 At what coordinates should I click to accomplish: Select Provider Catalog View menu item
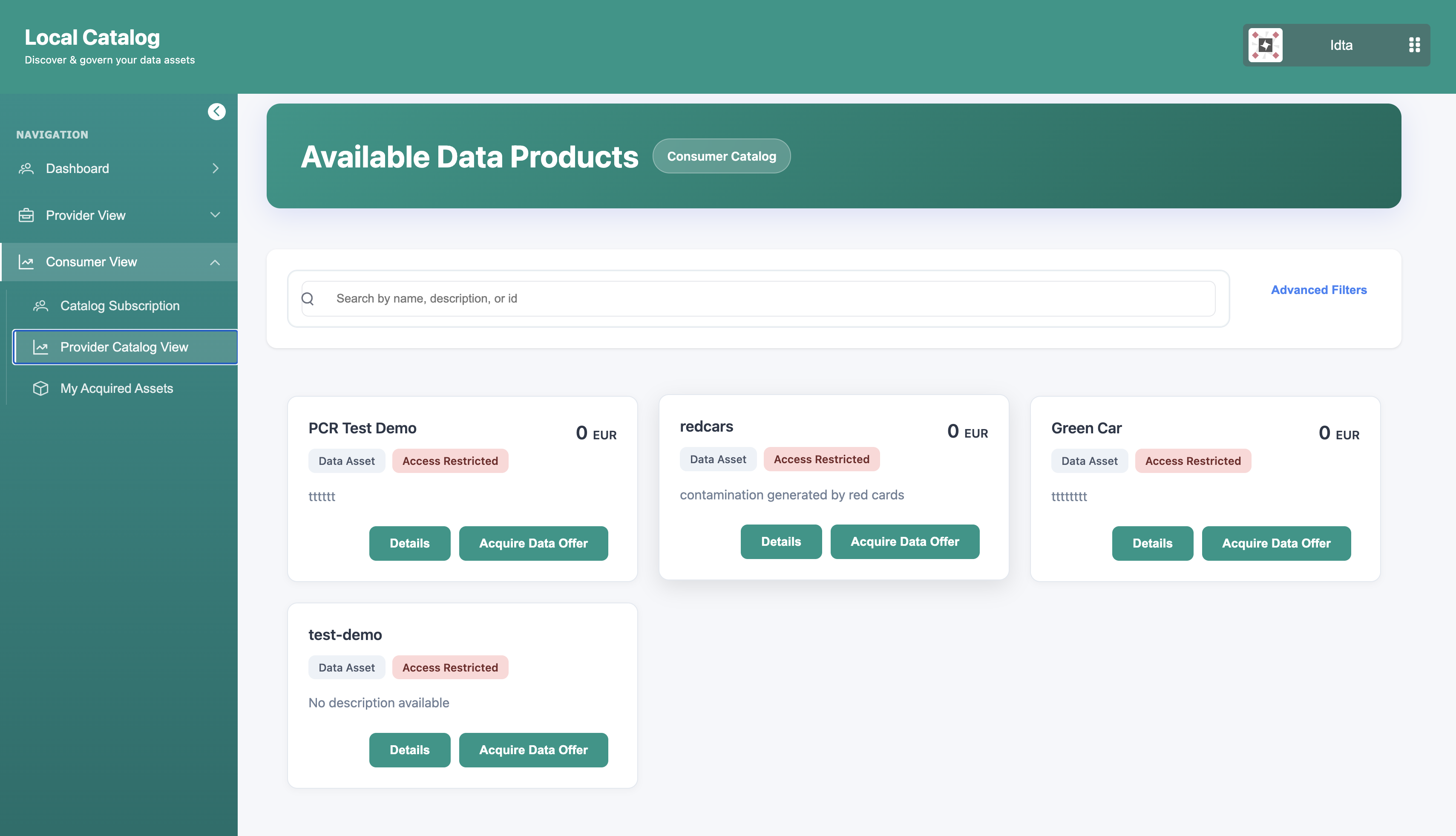coord(125,347)
